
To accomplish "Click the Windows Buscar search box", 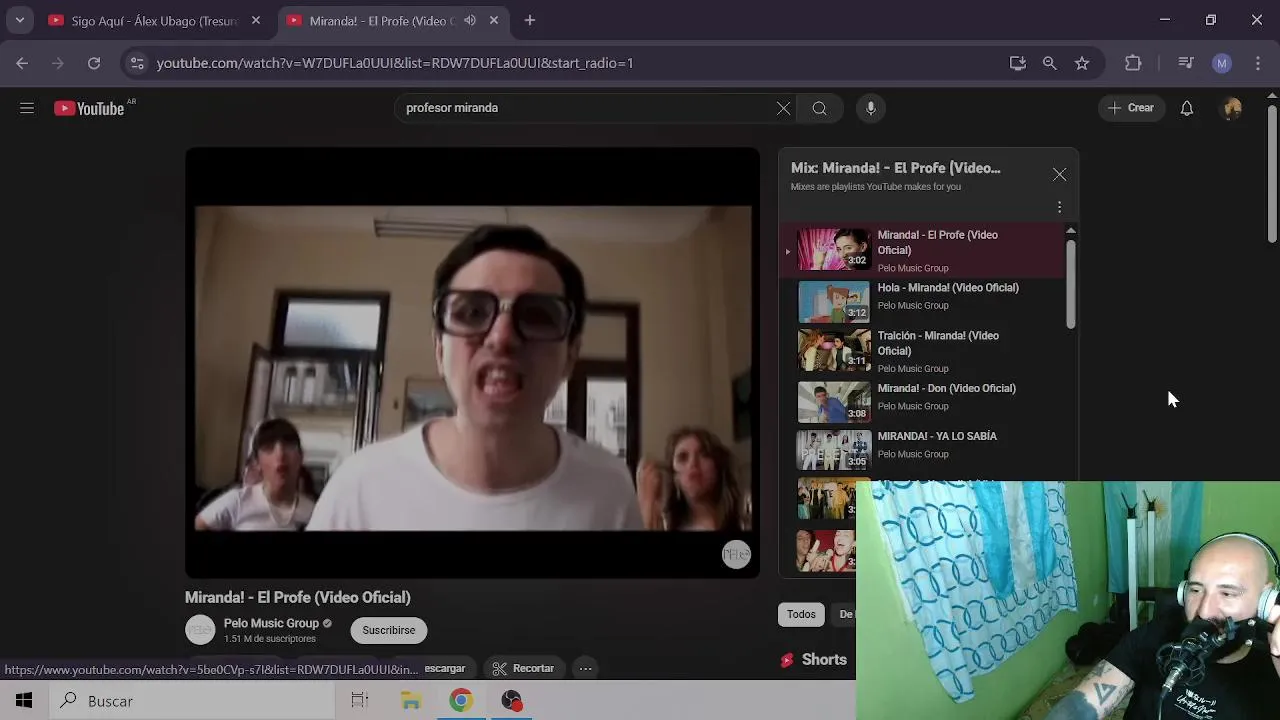I will (191, 701).
